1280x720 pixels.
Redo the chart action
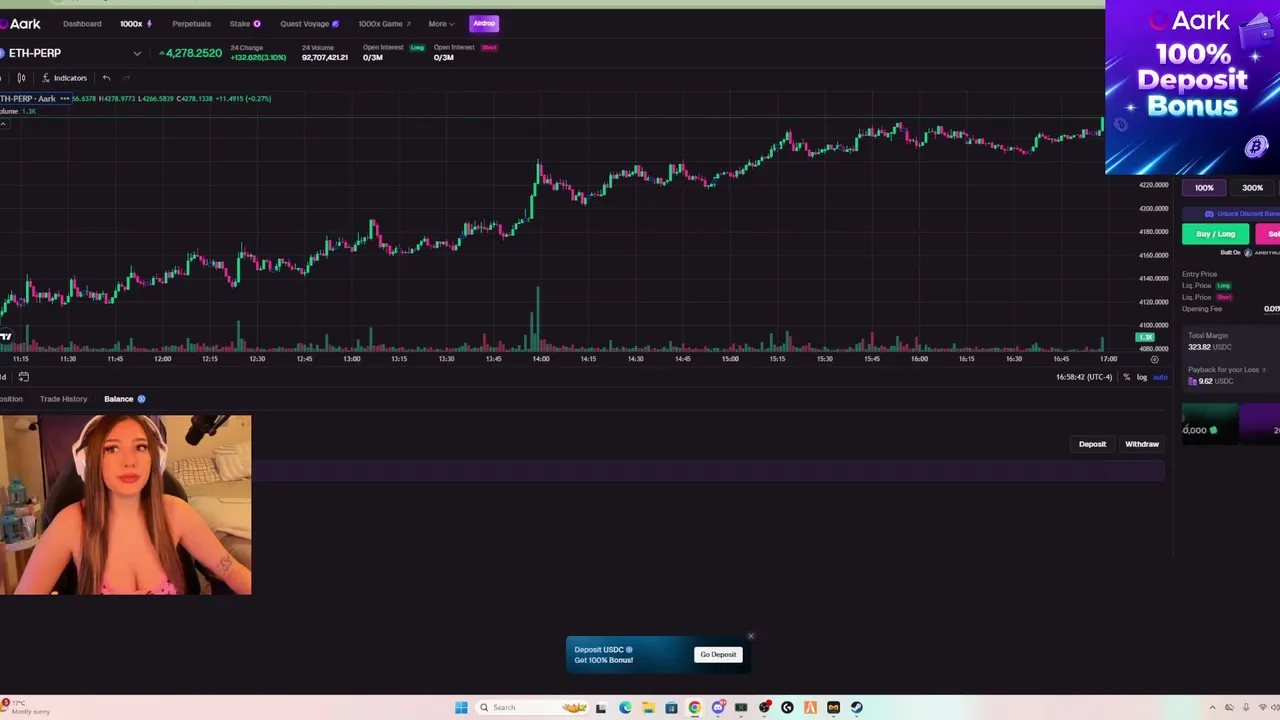pos(126,78)
